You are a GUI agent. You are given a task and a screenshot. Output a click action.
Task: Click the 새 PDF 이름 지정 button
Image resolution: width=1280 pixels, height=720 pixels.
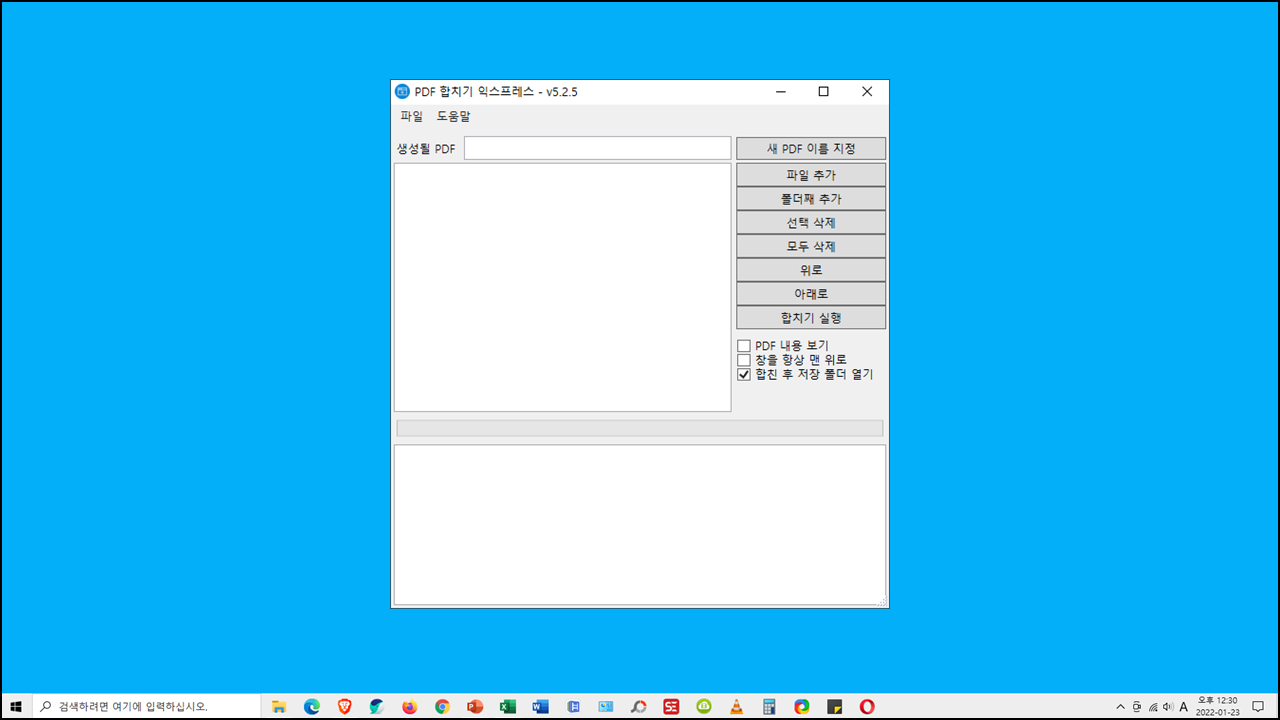pyautogui.click(x=811, y=149)
